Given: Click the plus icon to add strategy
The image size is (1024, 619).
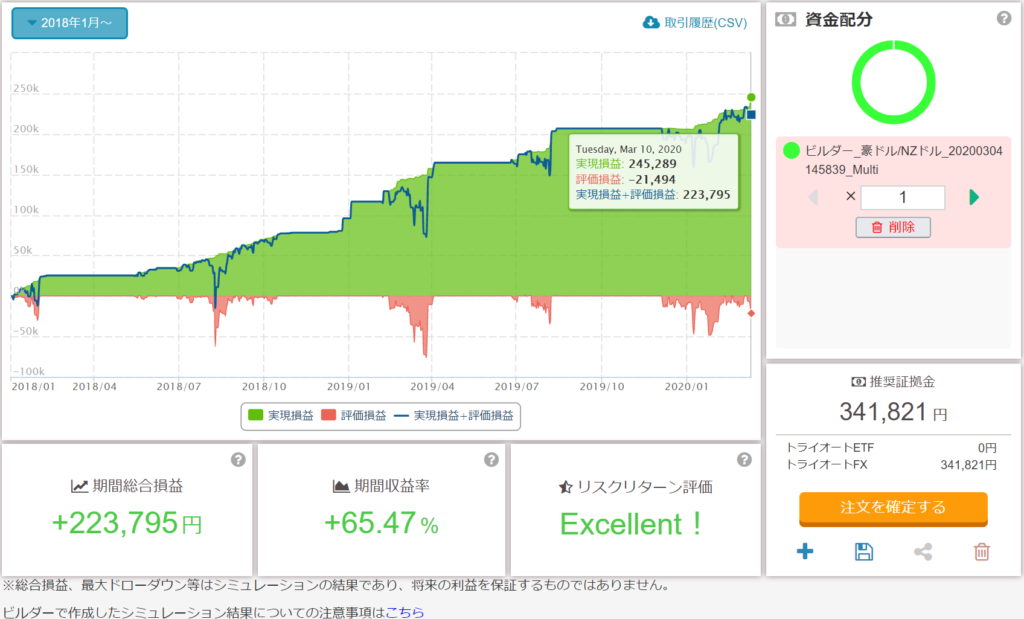Looking at the screenshot, I should [x=805, y=551].
